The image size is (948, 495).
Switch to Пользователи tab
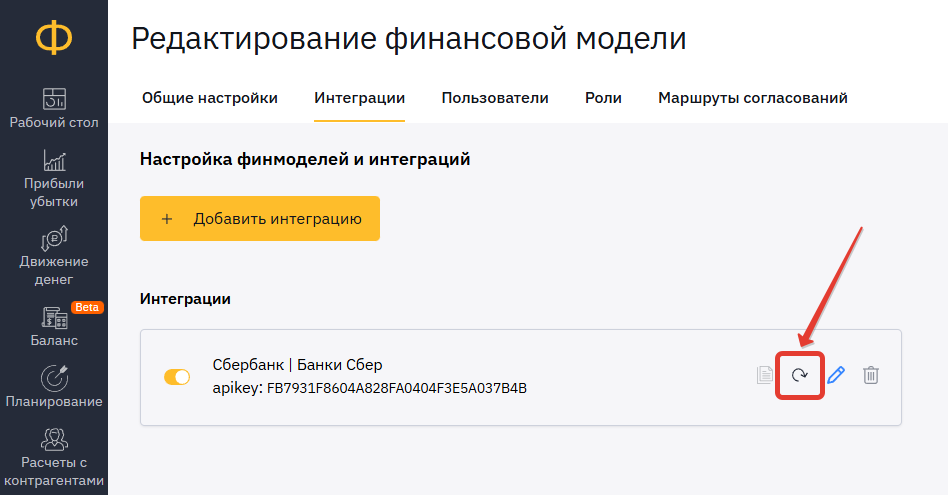[x=495, y=98]
